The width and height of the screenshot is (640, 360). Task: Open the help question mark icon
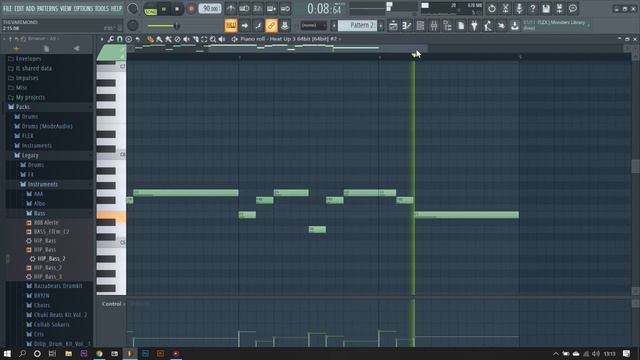532,9
